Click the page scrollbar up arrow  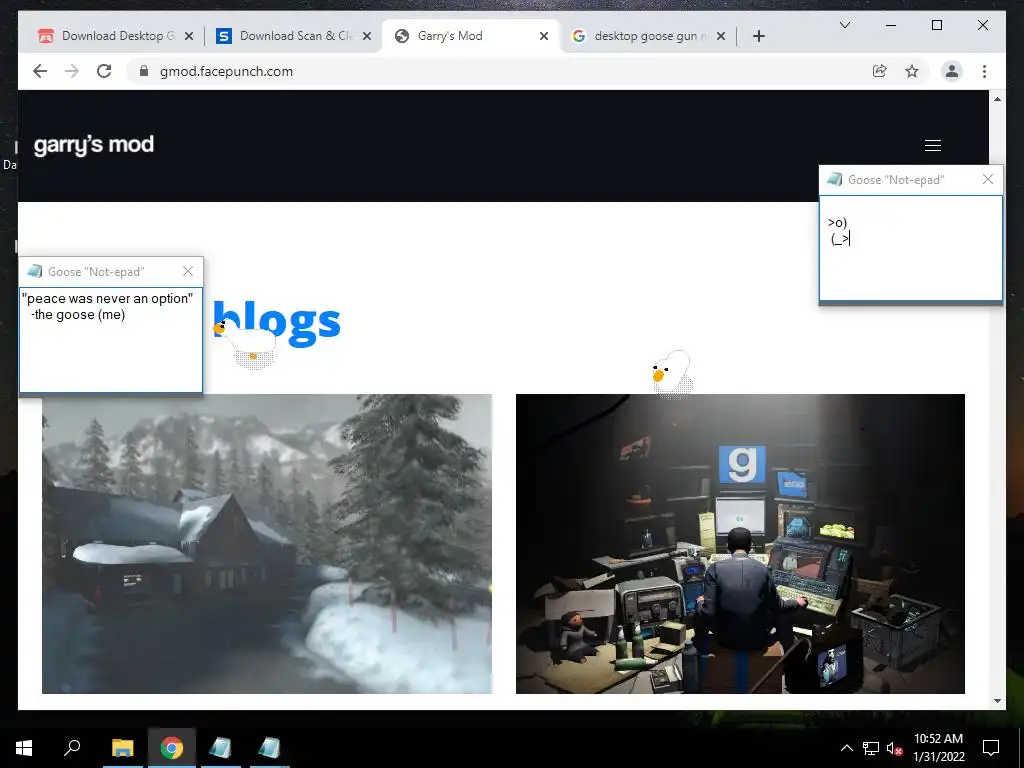[997, 99]
